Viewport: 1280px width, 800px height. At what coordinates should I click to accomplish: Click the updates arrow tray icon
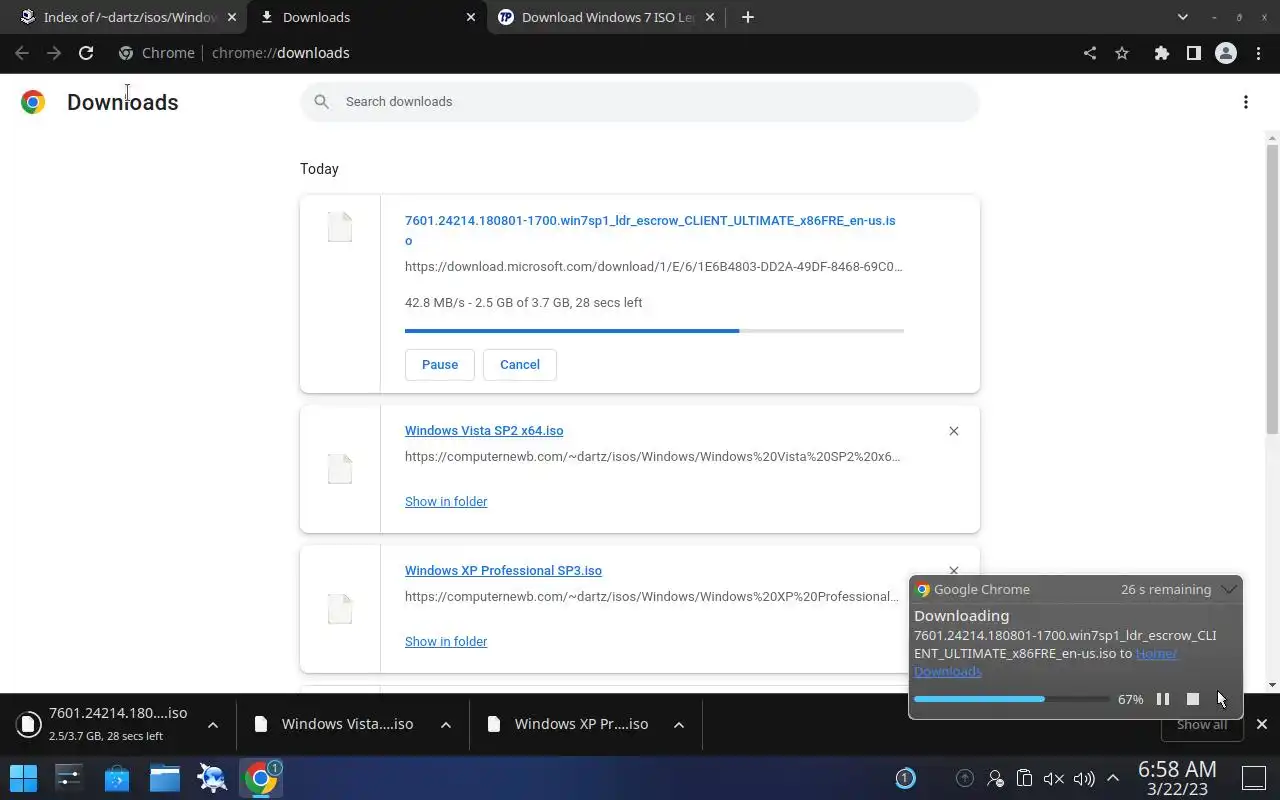tap(965, 778)
